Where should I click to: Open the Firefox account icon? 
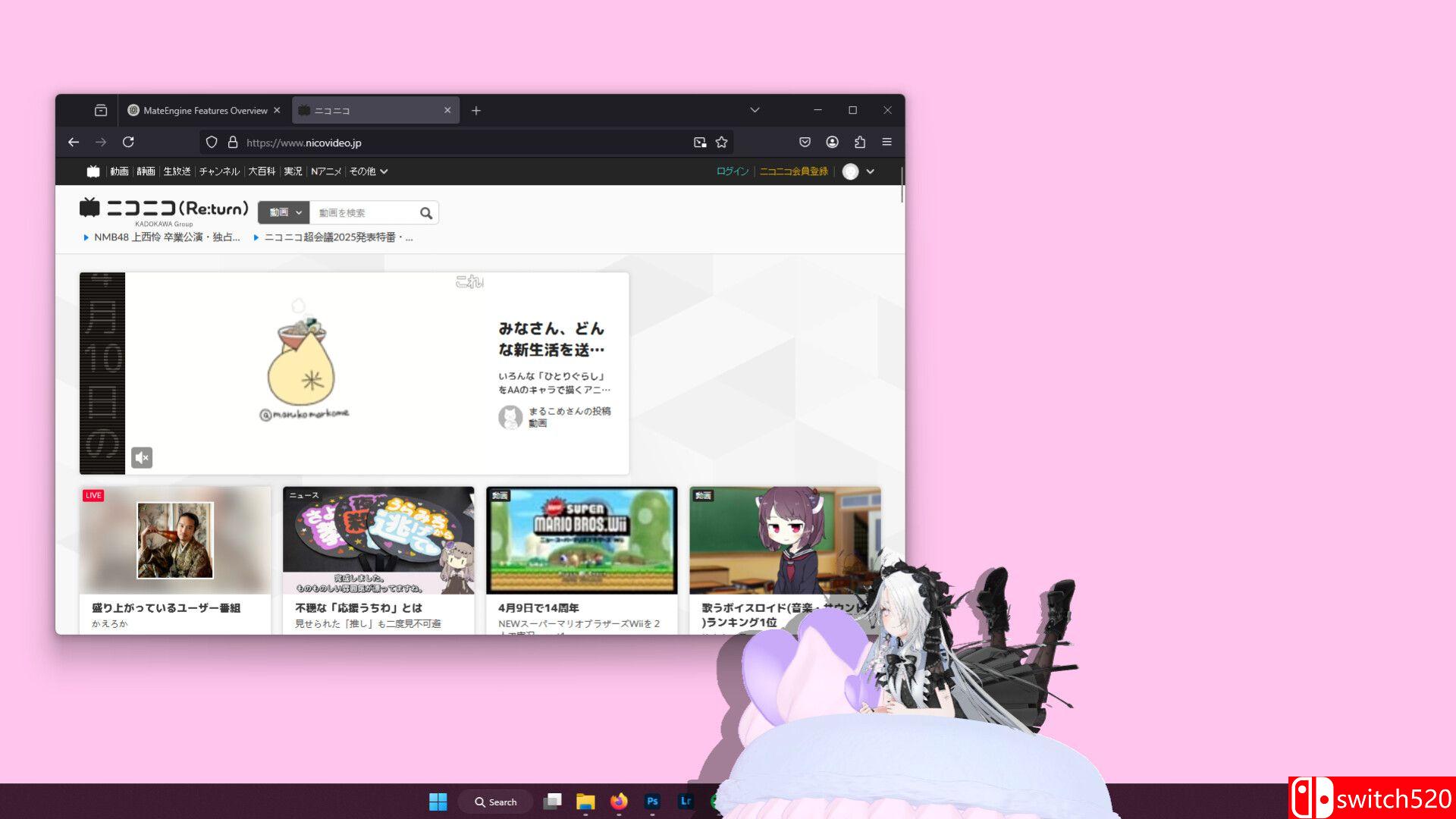831,142
